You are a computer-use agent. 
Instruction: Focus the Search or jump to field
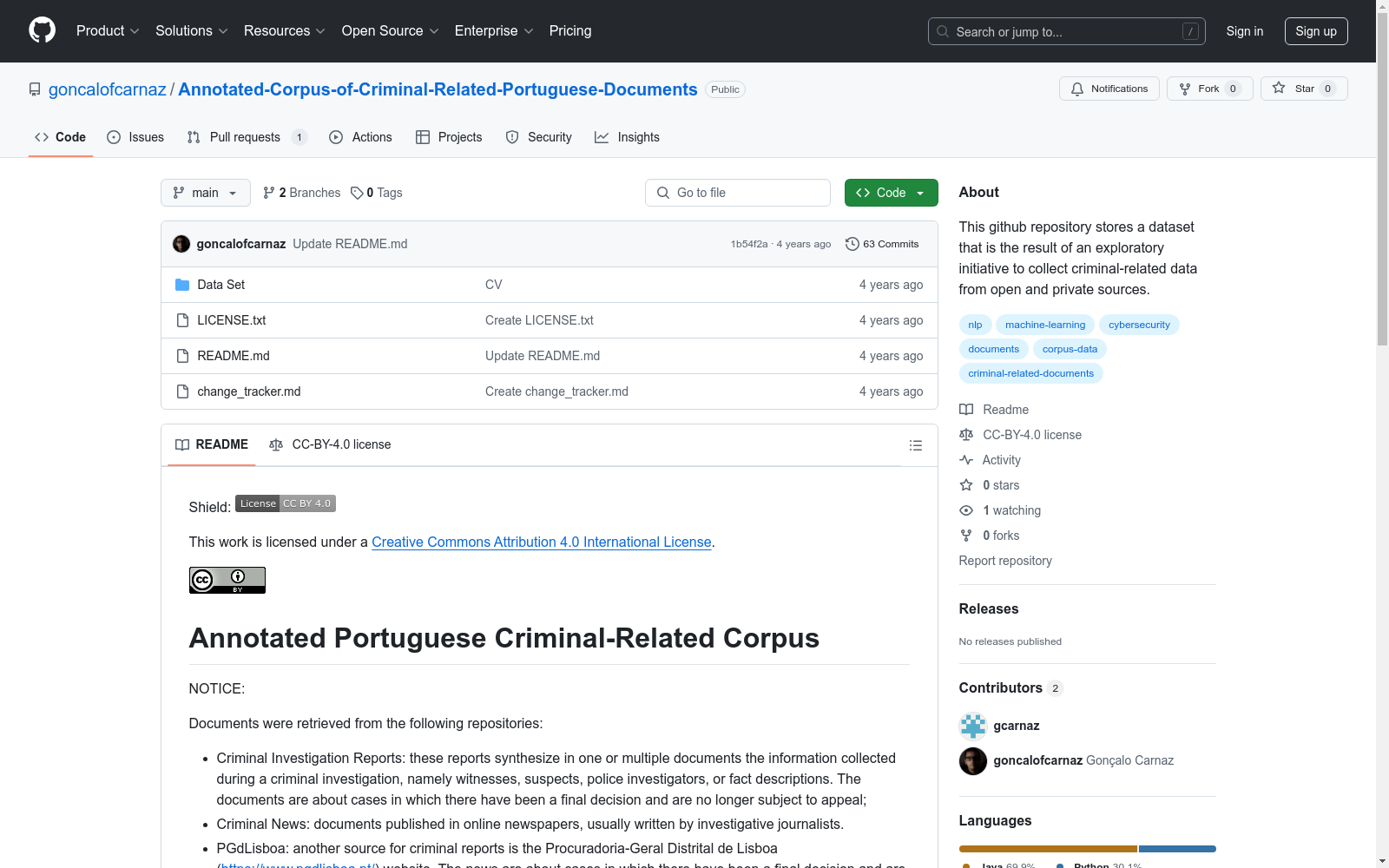(1068, 31)
